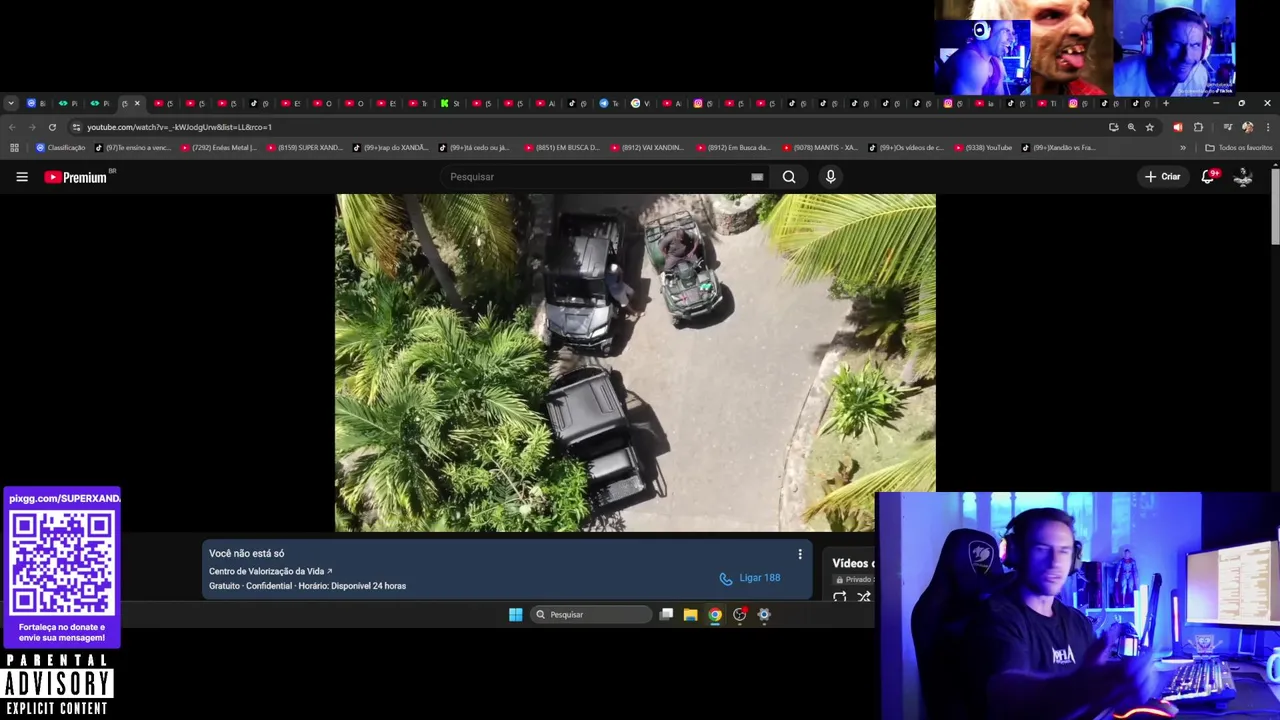Screen dimensions: 1280x720
Task: Go forward in browser history
Action: pos(32,127)
